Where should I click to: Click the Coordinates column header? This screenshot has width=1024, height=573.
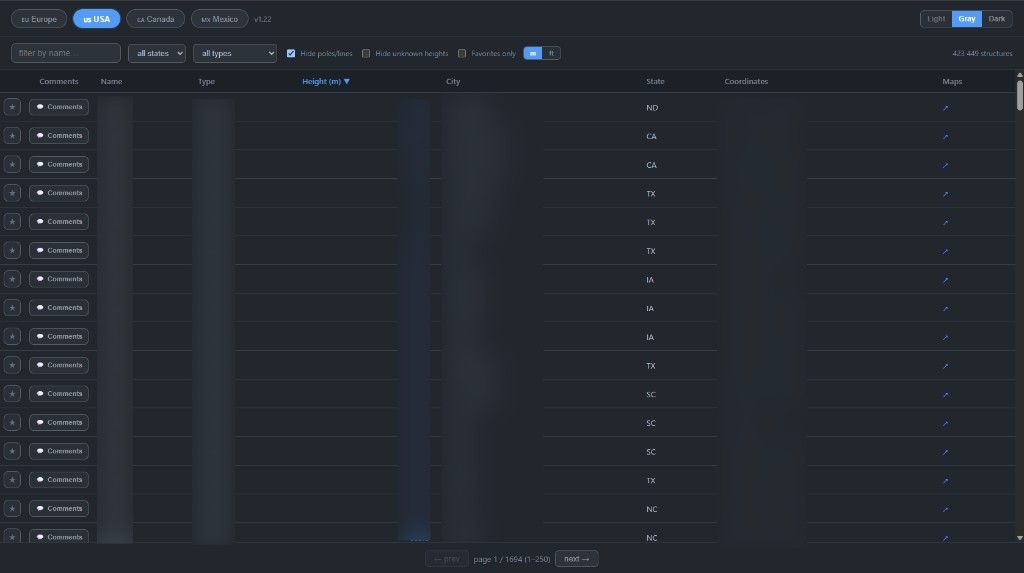tap(746, 82)
